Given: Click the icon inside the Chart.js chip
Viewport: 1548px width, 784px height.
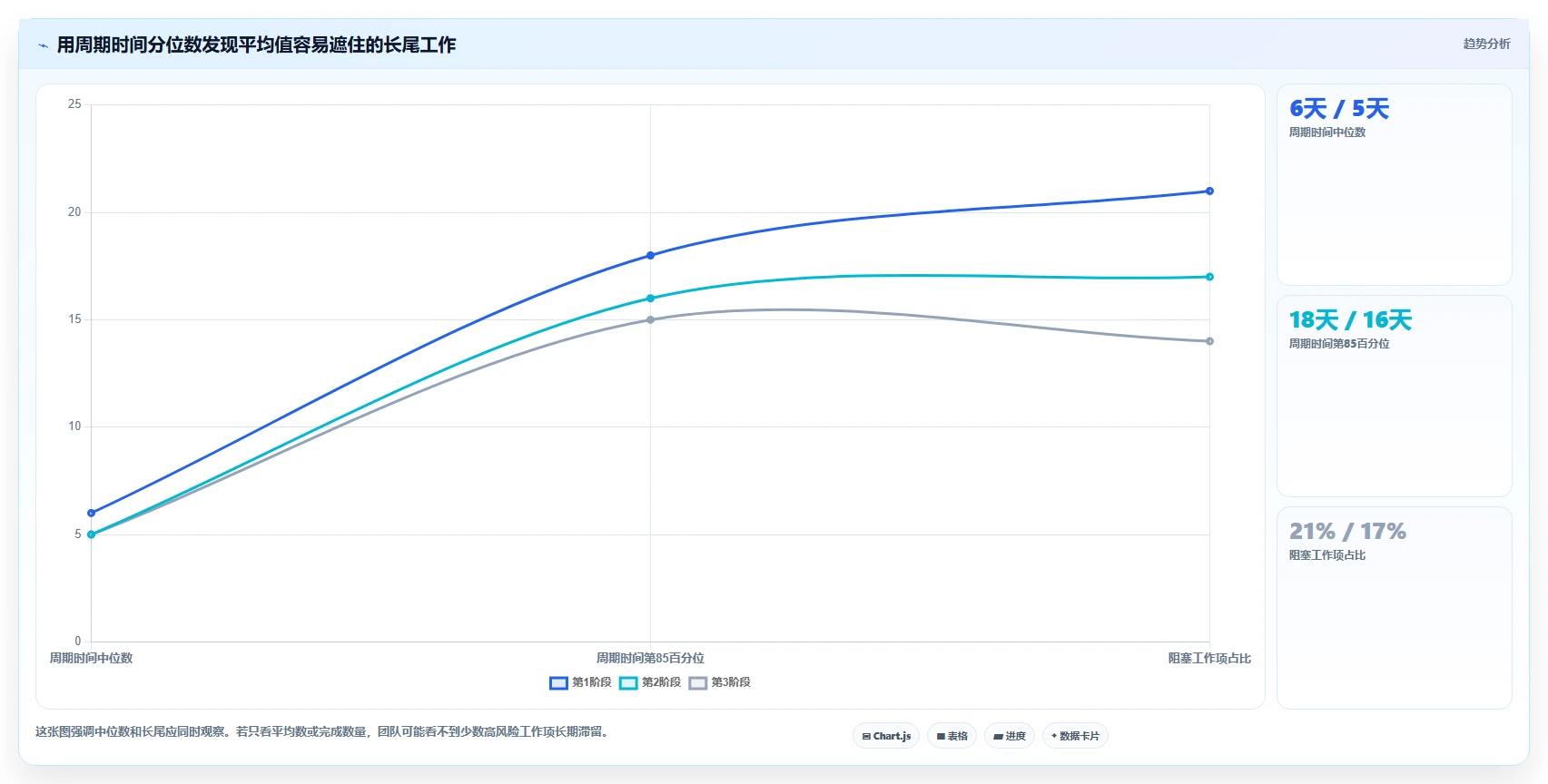Looking at the screenshot, I should [x=866, y=737].
